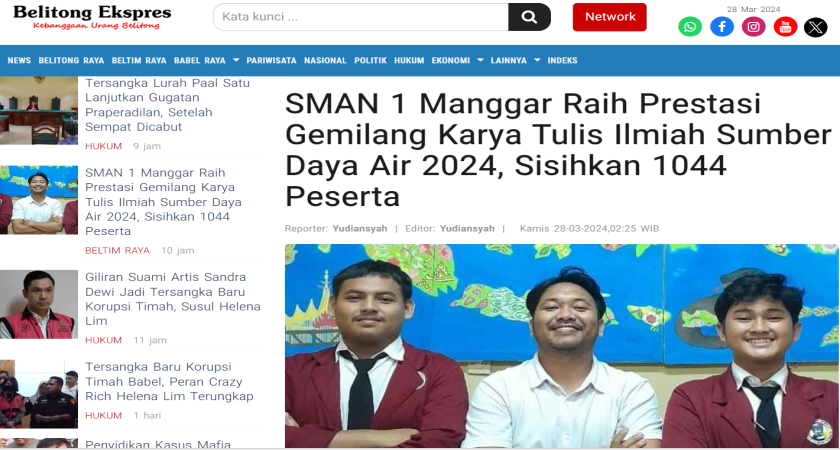Expand the LAINNYA dropdown arrow
840x450 pixels.
tap(537, 61)
